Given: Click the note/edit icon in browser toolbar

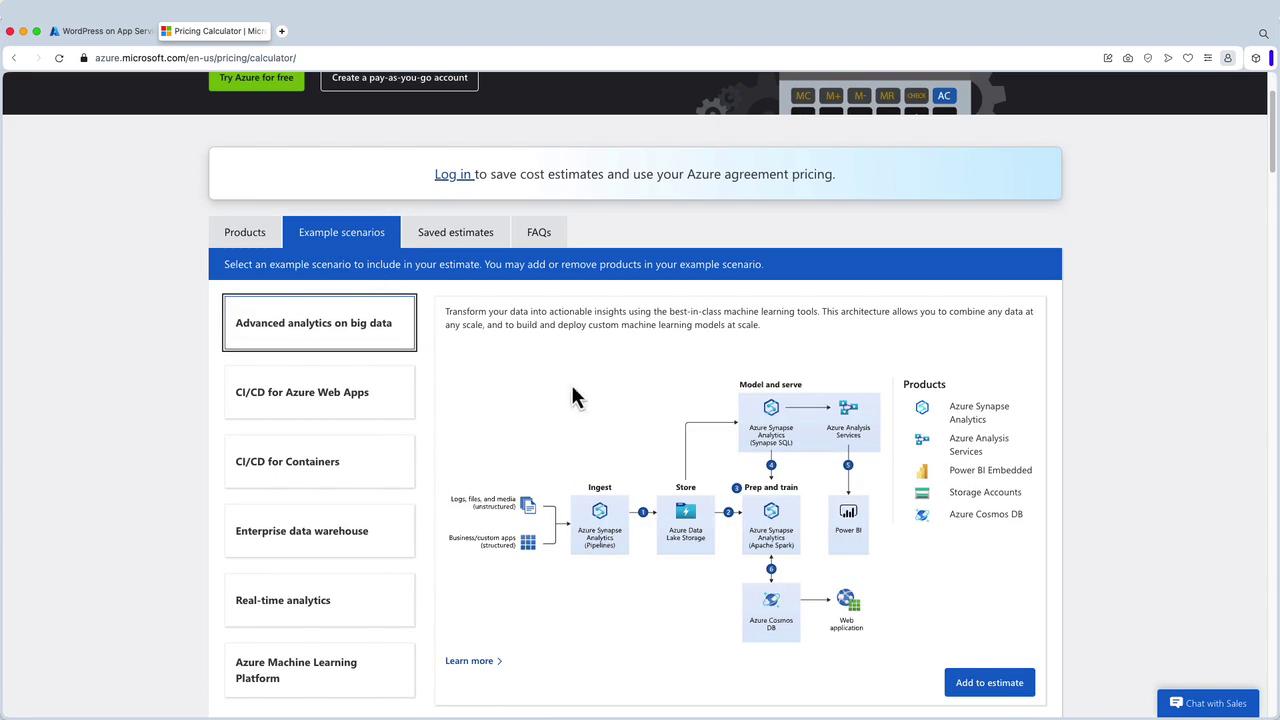Looking at the screenshot, I should pyautogui.click(x=1108, y=58).
